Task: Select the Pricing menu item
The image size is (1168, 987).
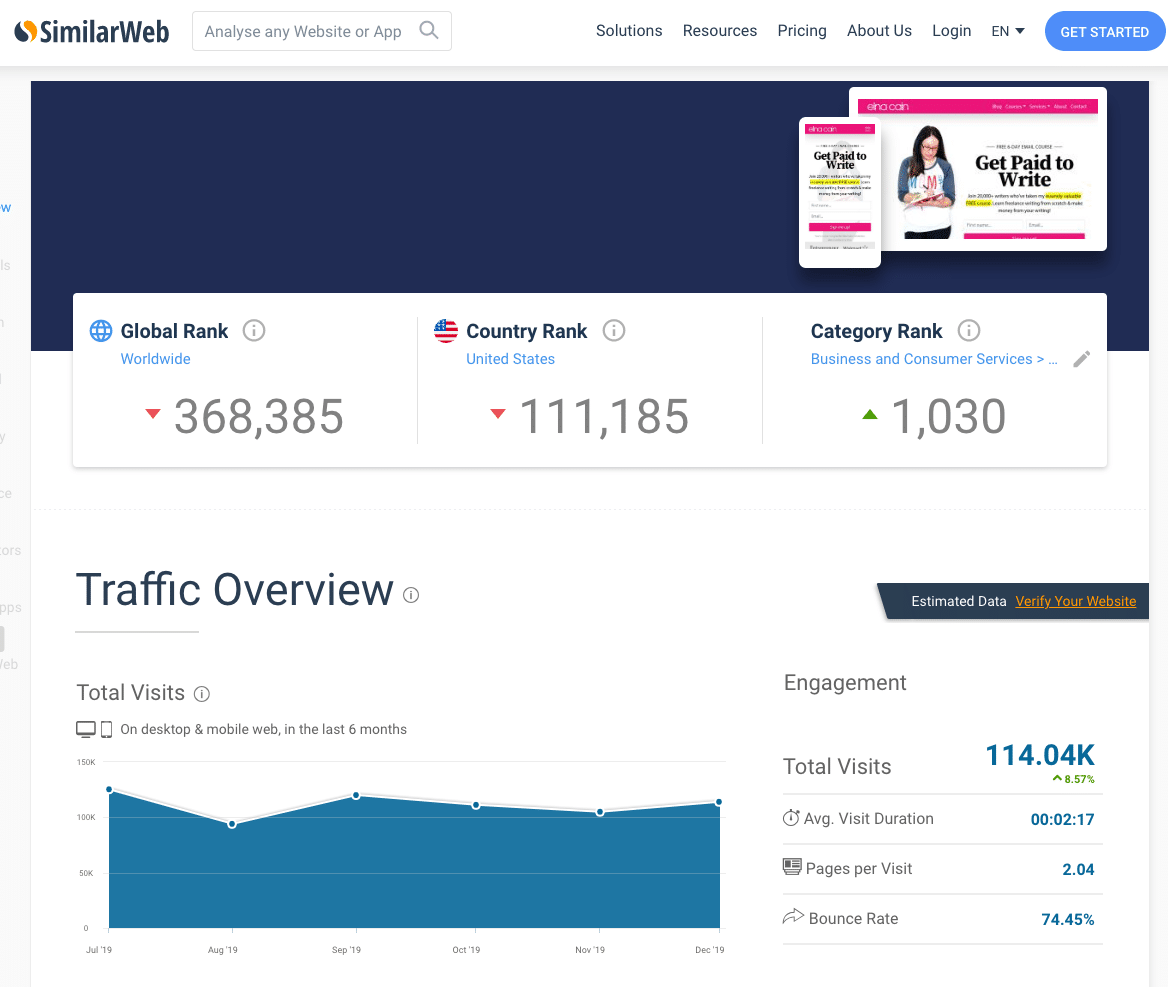Action: [801, 31]
